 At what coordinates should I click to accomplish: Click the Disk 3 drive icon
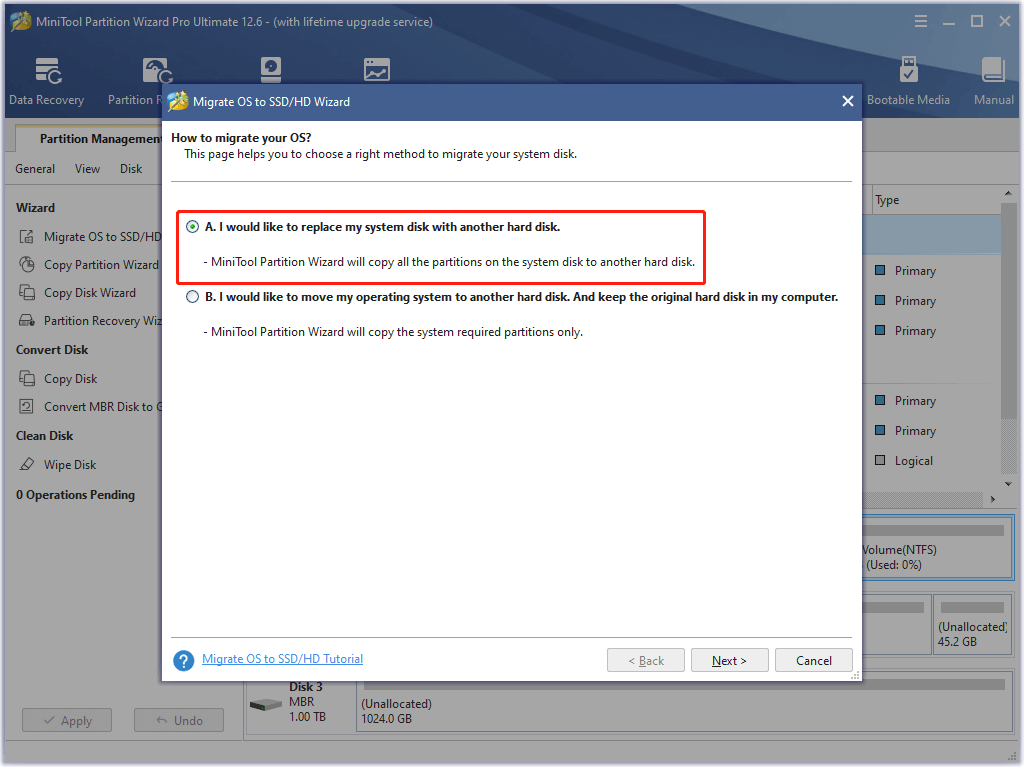pyautogui.click(x=265, y=705)
